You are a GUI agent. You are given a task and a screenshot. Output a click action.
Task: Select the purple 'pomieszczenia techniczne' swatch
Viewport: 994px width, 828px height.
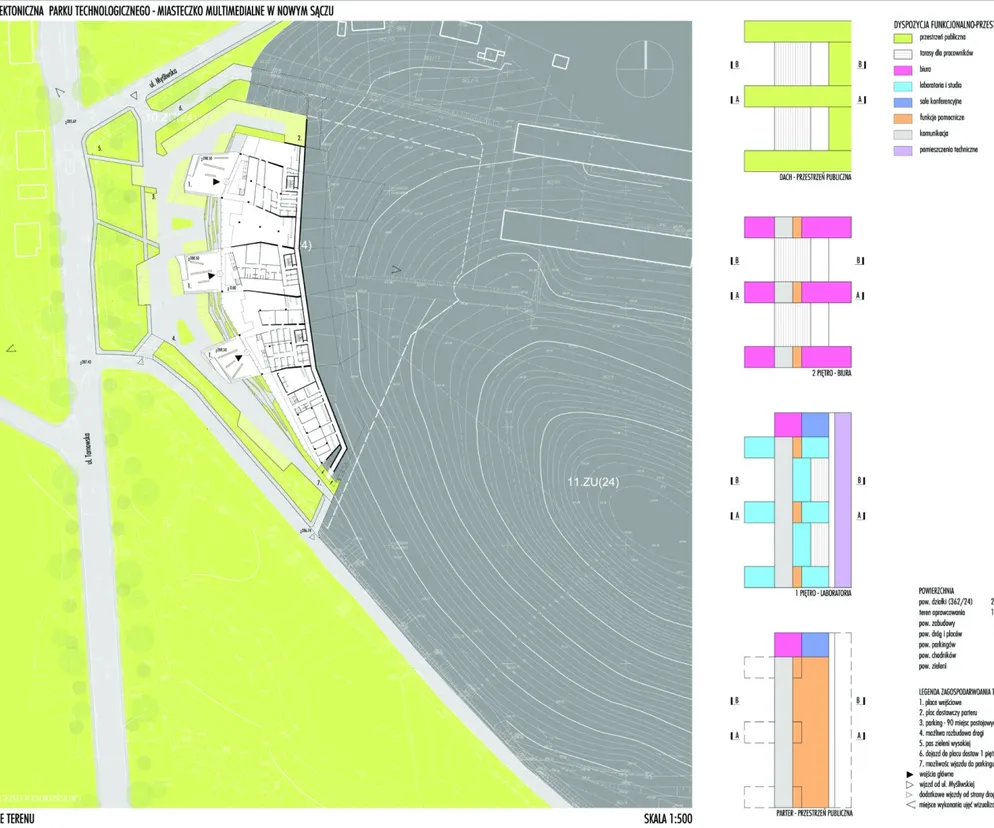[903, 150]
